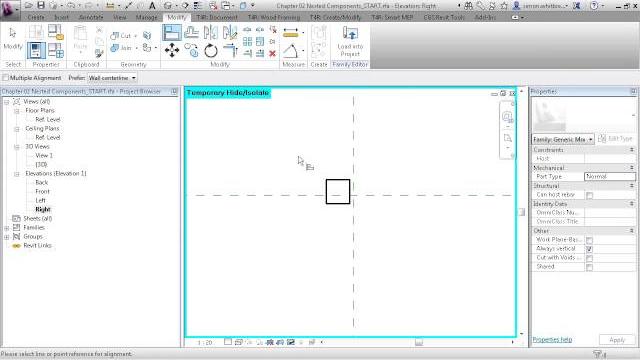Image resolution: width=640 pixels, height=360 pixels.
Task: Open View 1 under 3D Views
Action: [x=44, y=156]
